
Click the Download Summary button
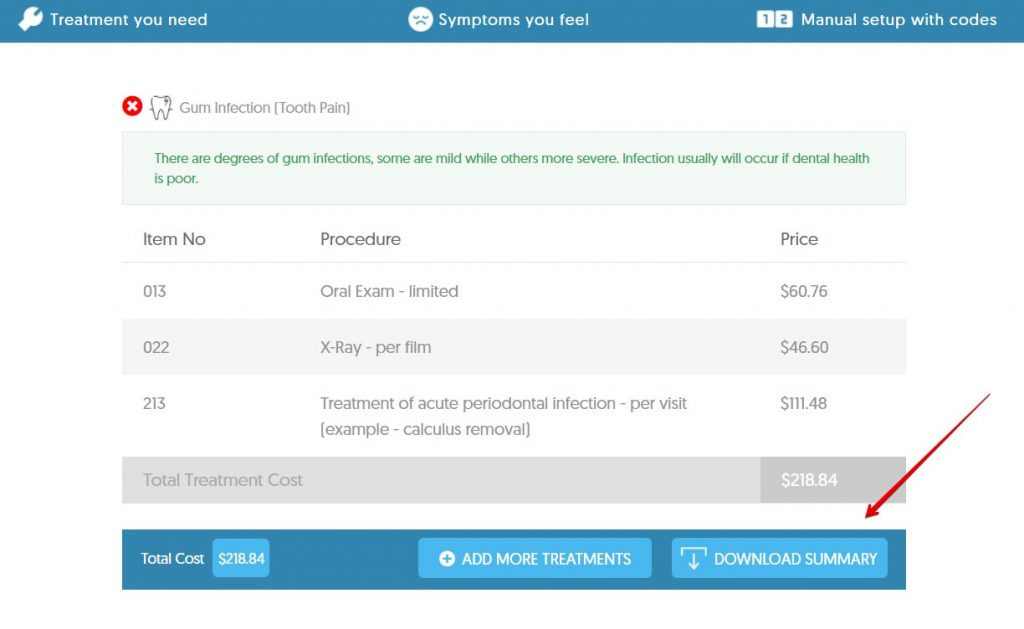coord(779,558)
